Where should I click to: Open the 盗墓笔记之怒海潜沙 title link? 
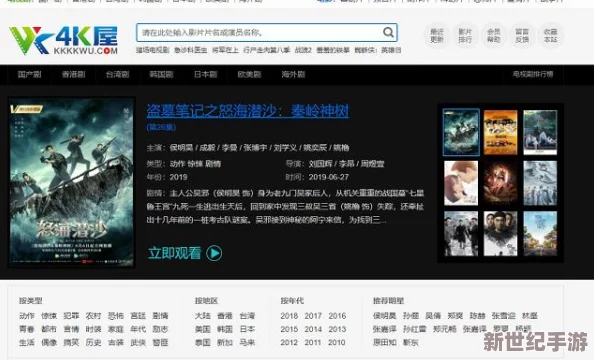pyautogui.click(x=248, y=111)
